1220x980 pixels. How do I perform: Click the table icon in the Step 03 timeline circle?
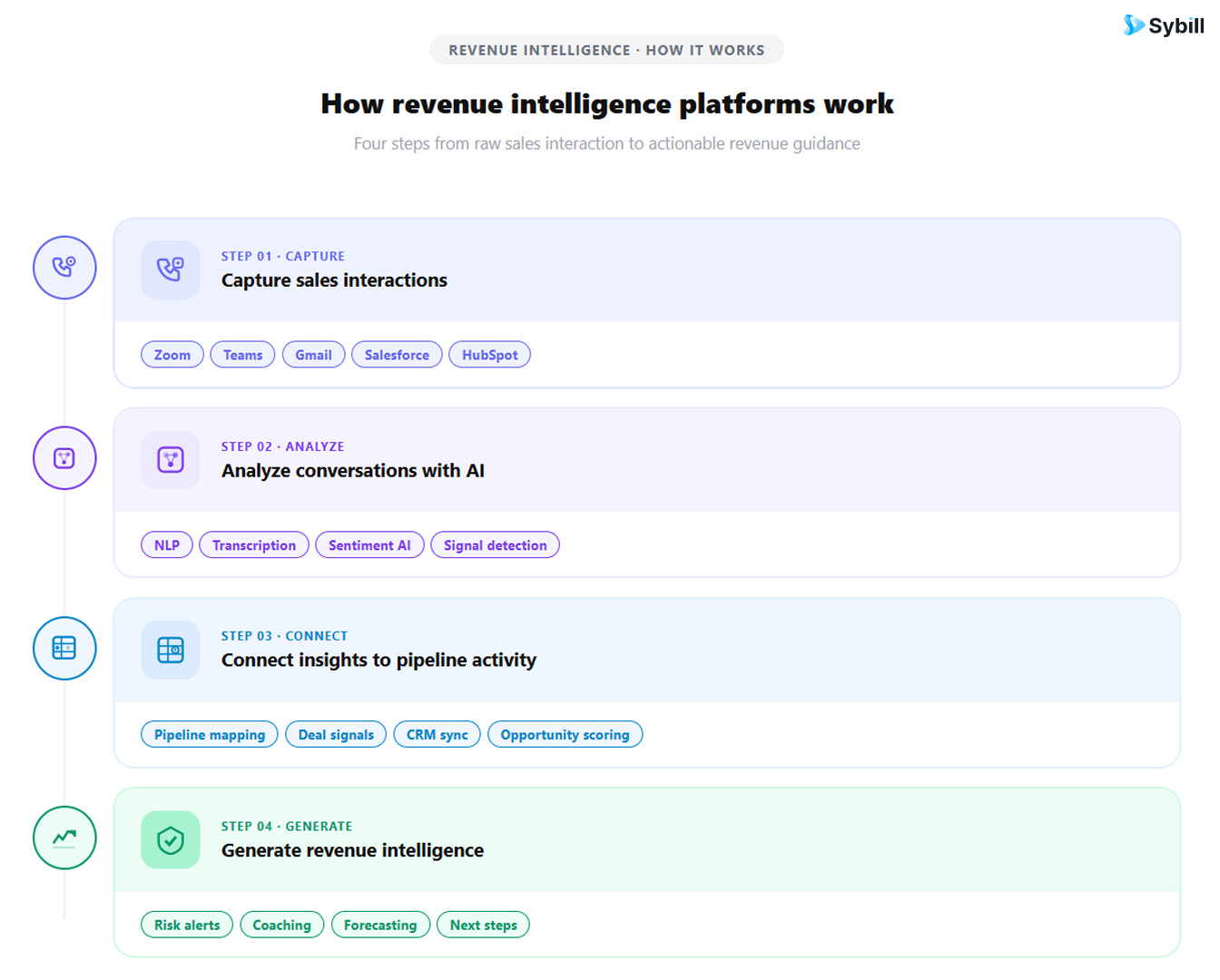[x=64, y=648]
